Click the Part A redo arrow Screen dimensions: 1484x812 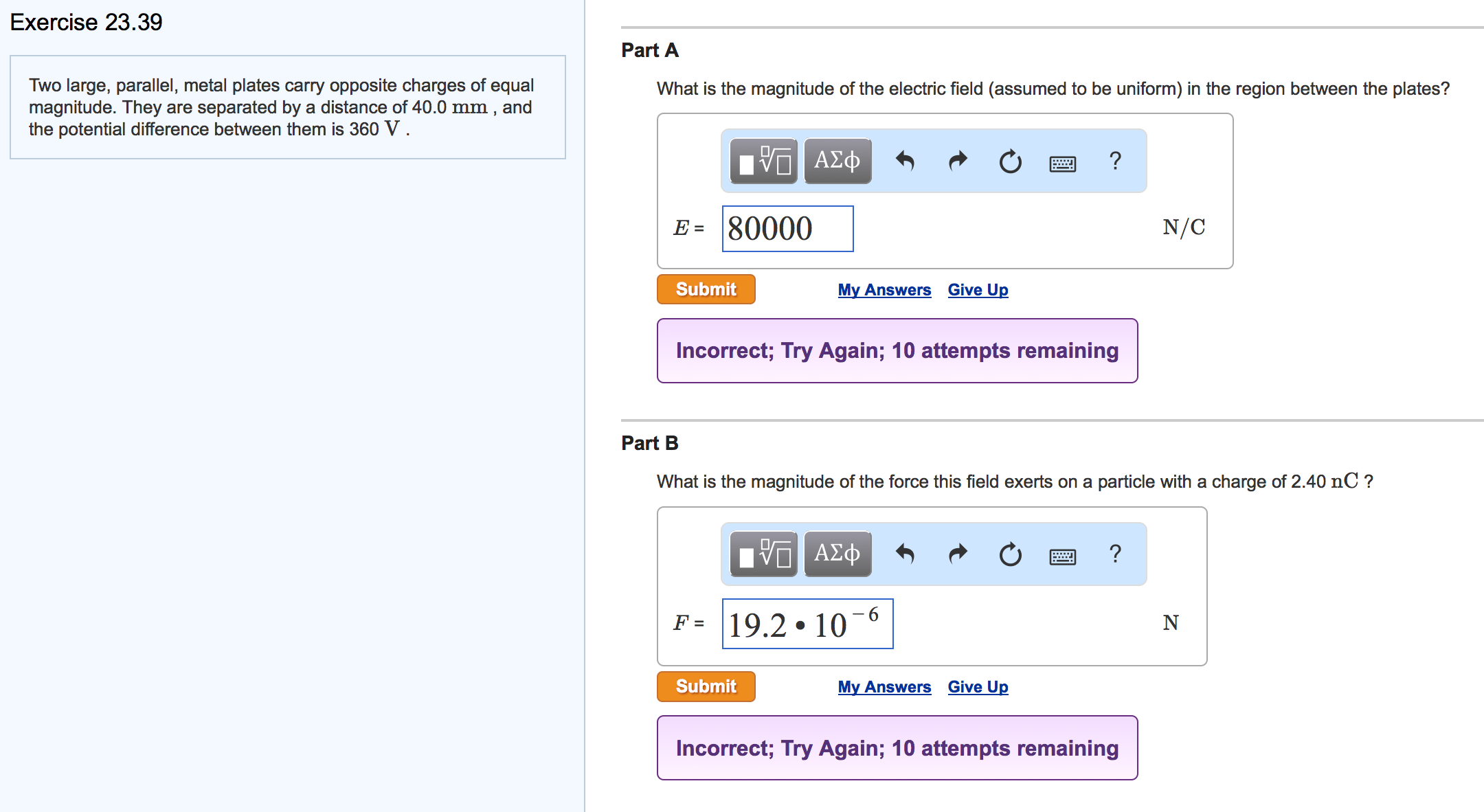pyautogui.click(x=958, y=161)
